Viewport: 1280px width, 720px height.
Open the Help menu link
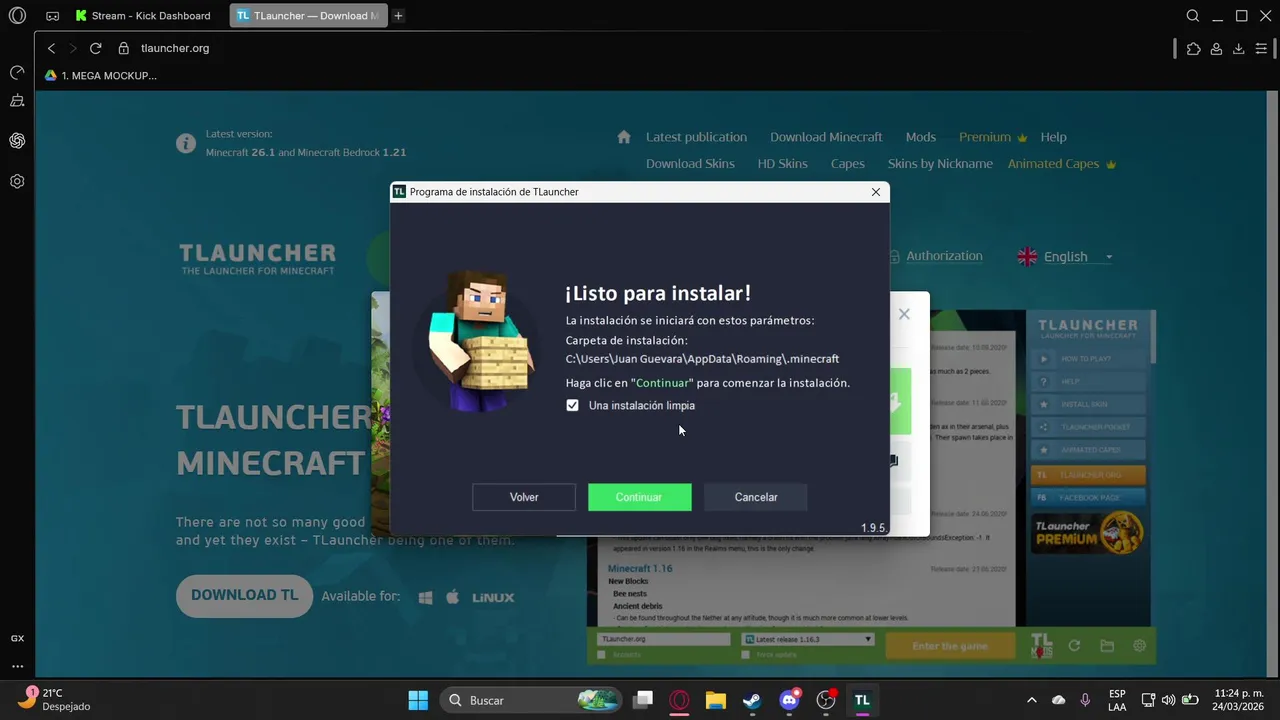point(1053,137)
